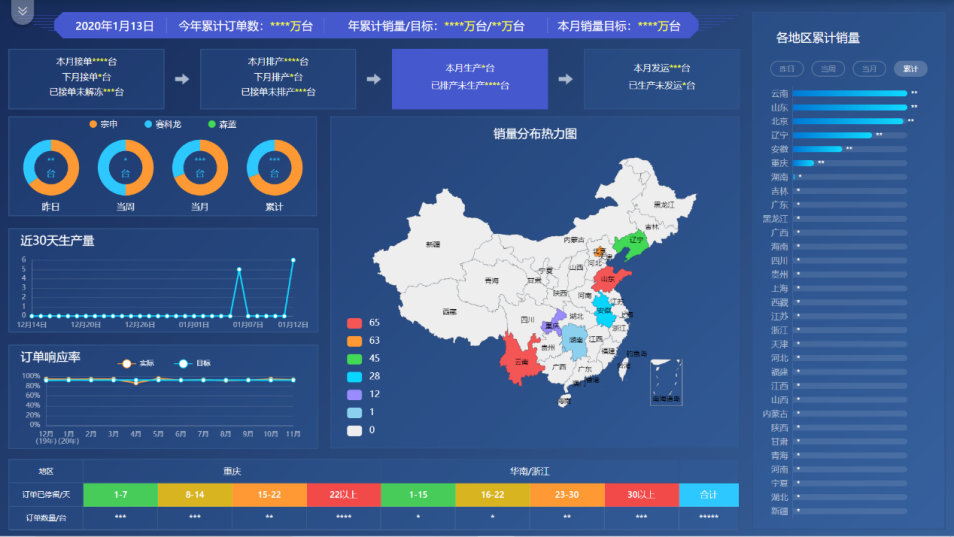Click the 累计 donut chart
The width and height of the screenshot is (954, 537).
click(274, 167)
